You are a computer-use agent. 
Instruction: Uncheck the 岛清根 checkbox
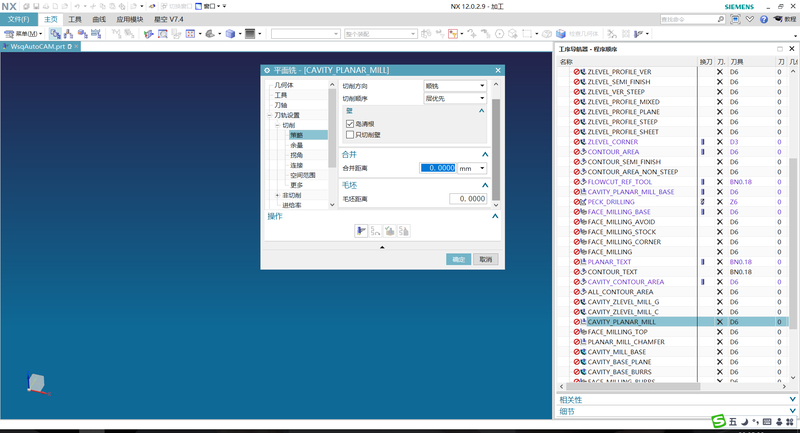tap(350, 123)
